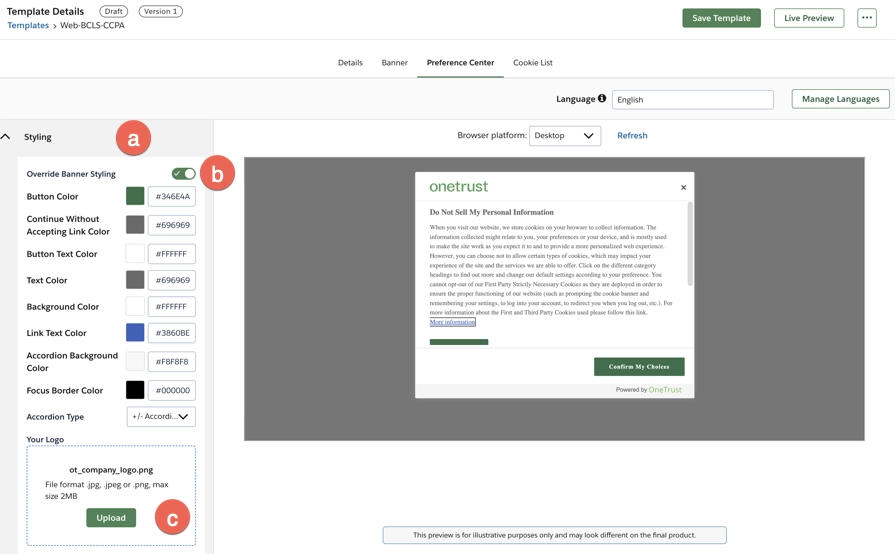This screenshot has width=895, height=554.
Task: Go to the Details tab
Action: coord(350,63)
